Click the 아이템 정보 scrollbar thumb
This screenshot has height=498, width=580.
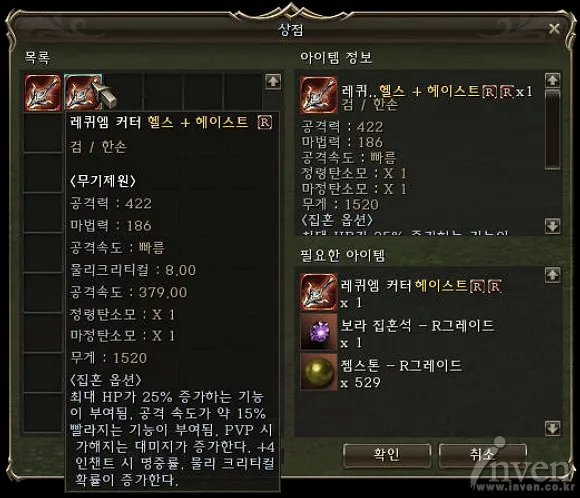click(553, 129)
